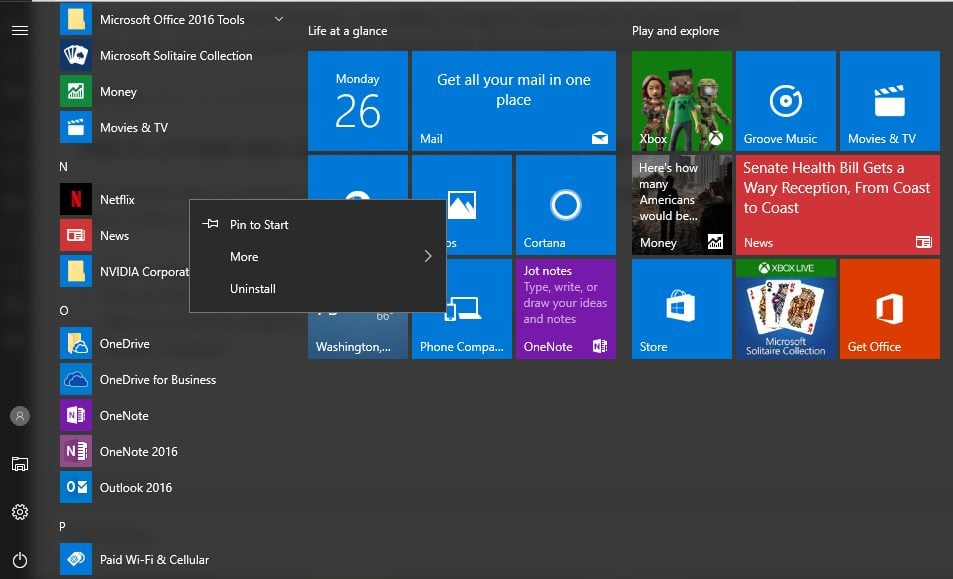Click Movies & TV icon in app list
Screen dimensions: 953x579
pos(76,128)
